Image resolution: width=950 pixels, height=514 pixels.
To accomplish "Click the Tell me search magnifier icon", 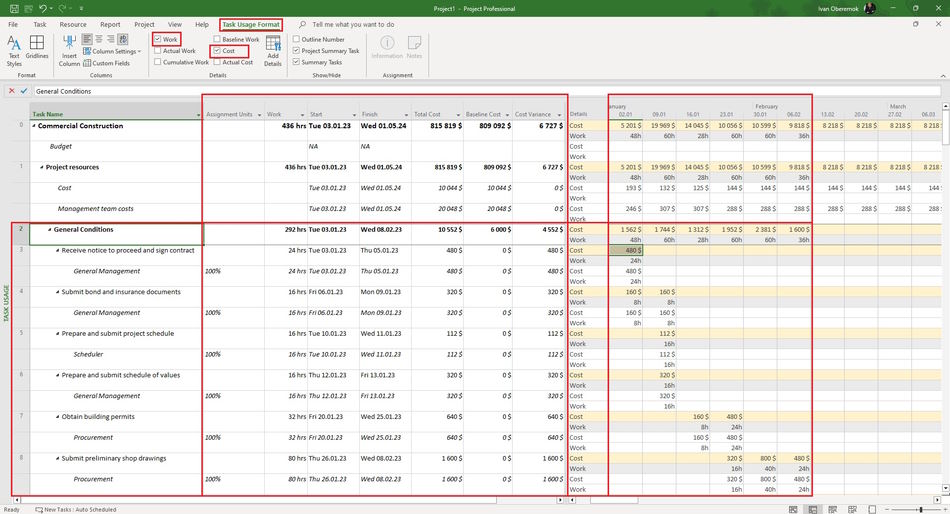I will (302, 24).
